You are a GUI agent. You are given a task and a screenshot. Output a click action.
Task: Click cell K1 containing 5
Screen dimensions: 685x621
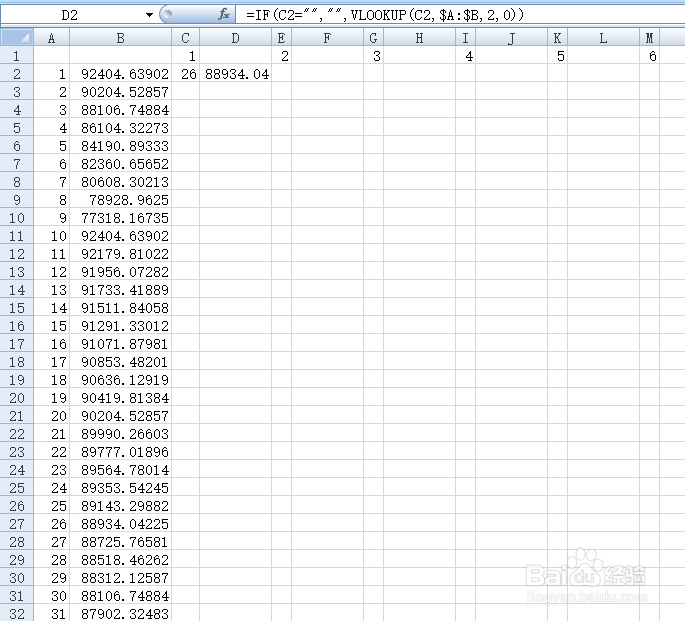tap(558, 56)
